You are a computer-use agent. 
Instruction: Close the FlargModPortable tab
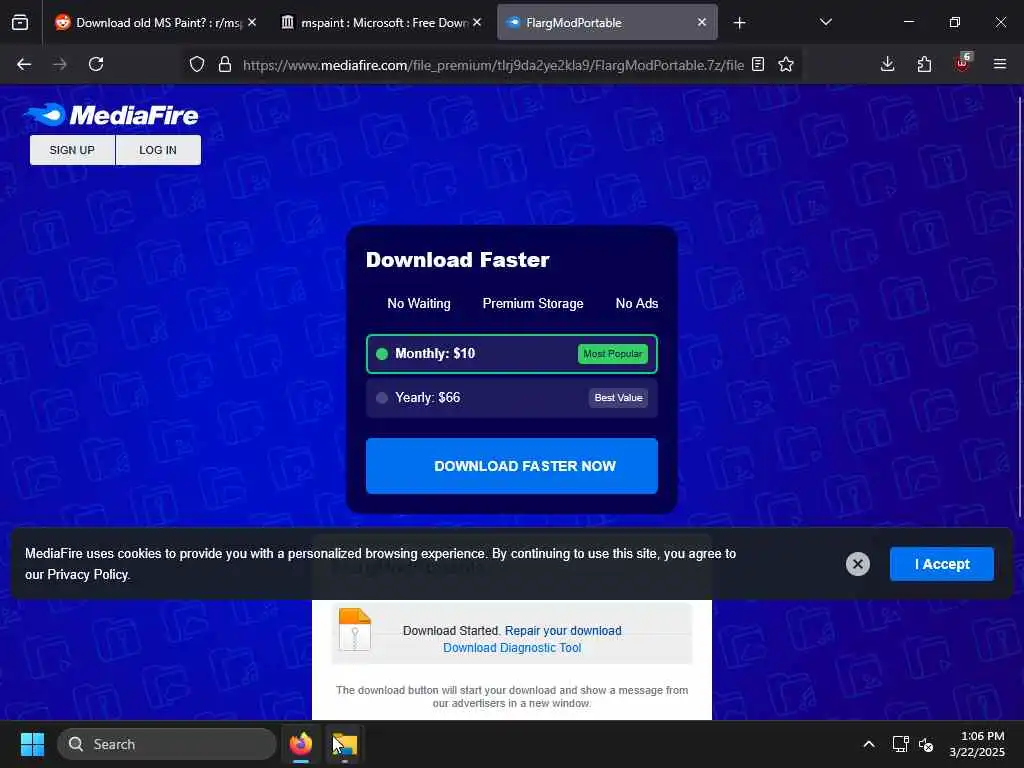click(702, 22)
